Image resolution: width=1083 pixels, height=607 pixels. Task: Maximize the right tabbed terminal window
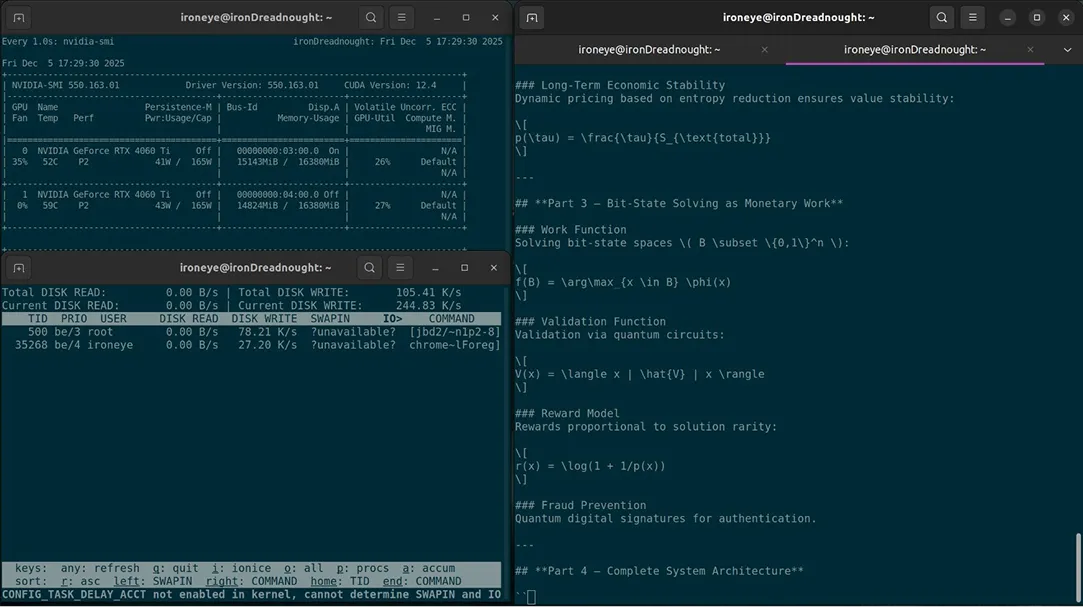tap(1037, 18)
